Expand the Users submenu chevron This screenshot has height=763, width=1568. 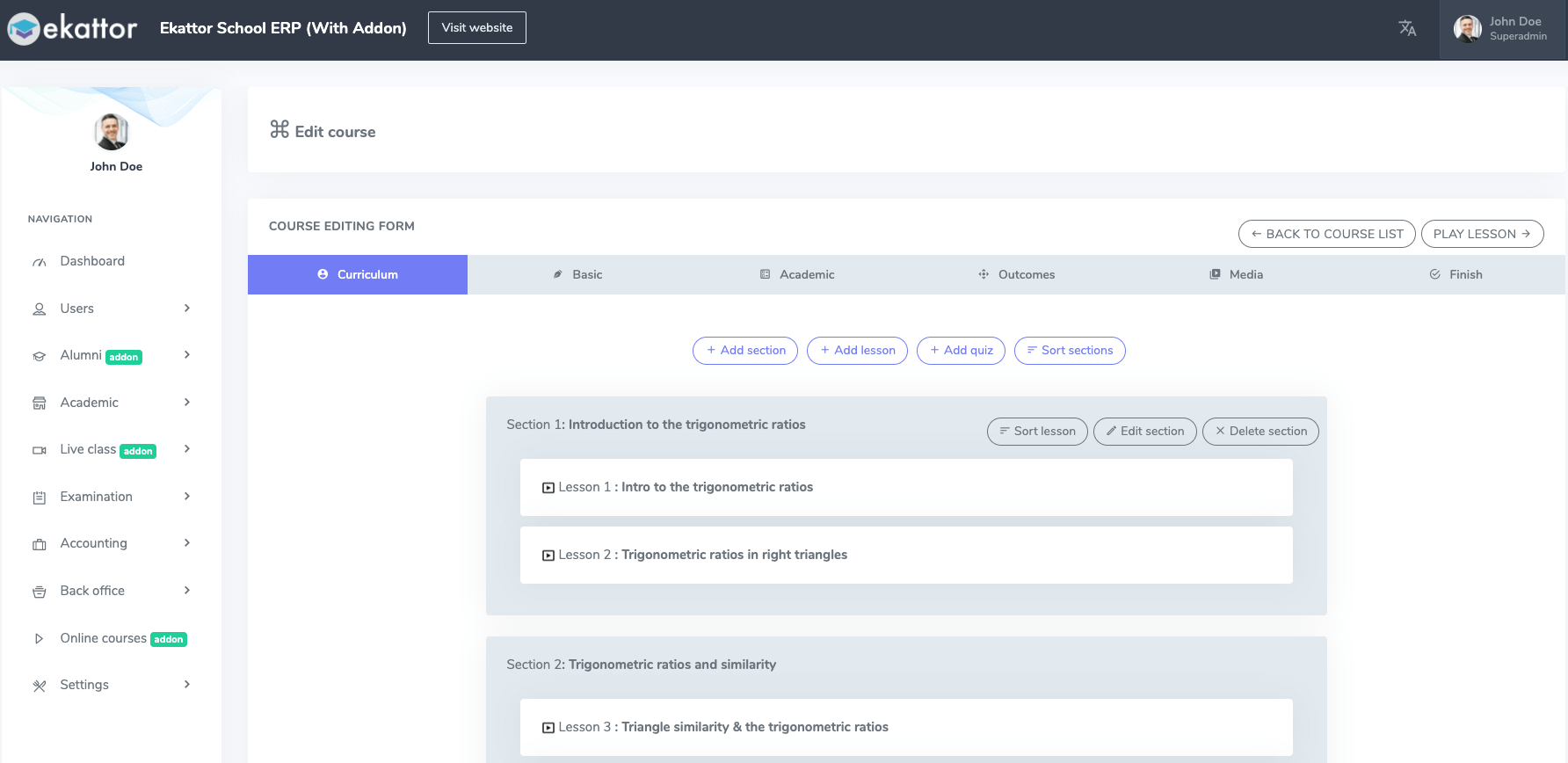[187, 308]
